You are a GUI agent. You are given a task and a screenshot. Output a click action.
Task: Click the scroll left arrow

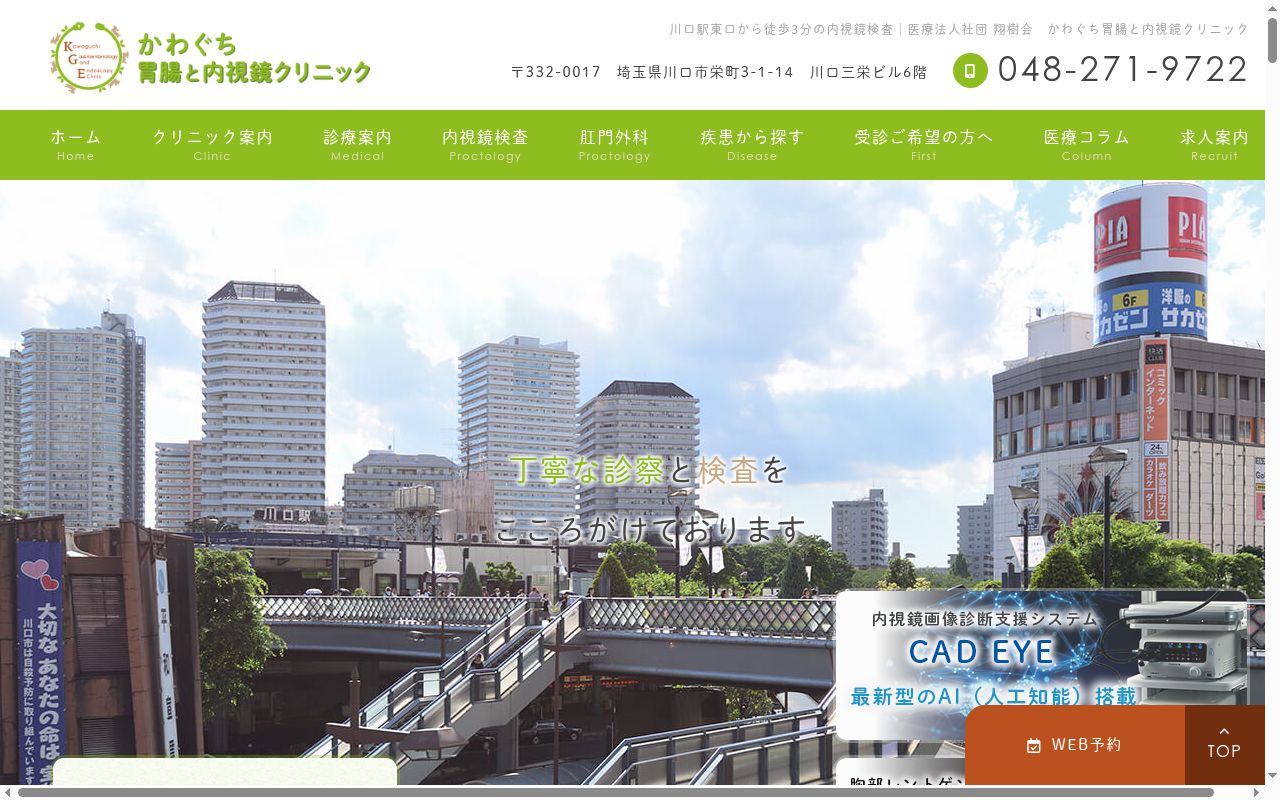(x=7, y=793)
